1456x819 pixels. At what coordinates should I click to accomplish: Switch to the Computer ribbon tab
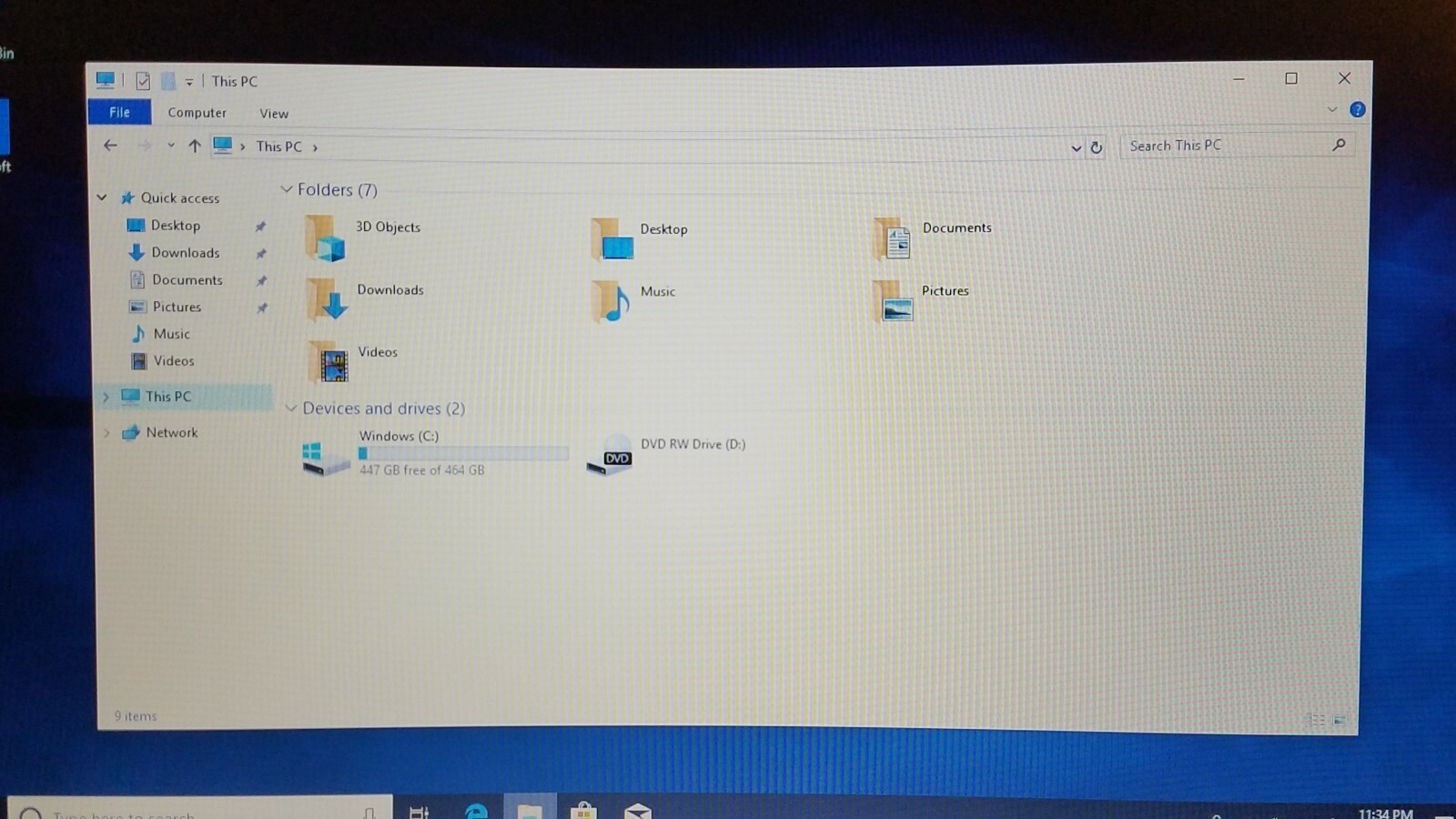197,113
